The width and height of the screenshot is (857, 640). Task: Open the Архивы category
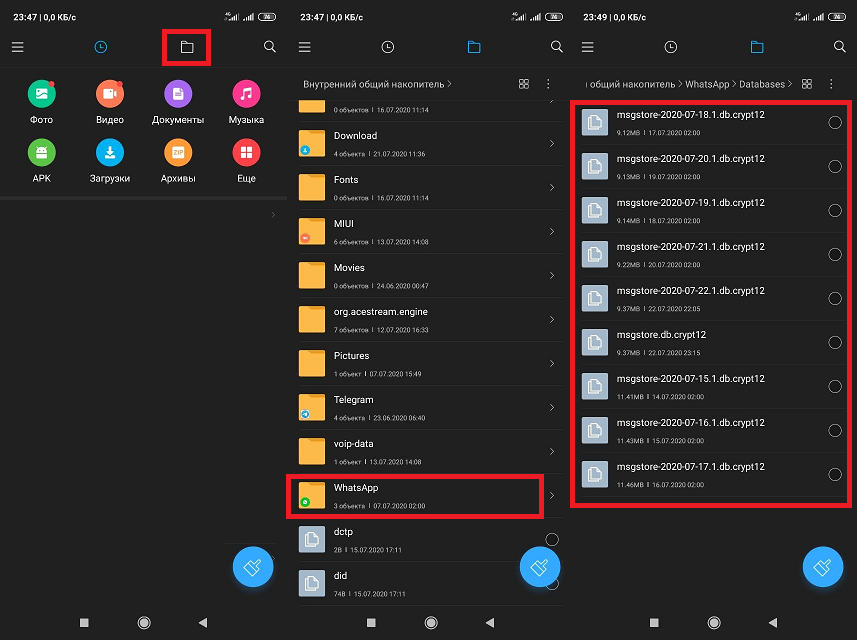178,153
